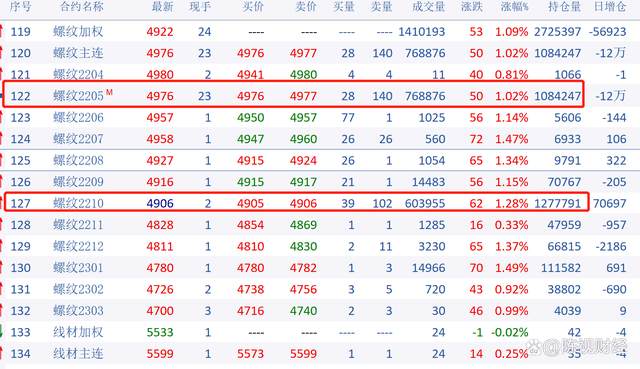The height and width of the screenshot is (369, 640).
Task: Click ask price 4980 of 螺纹2204
Action: 303,75
